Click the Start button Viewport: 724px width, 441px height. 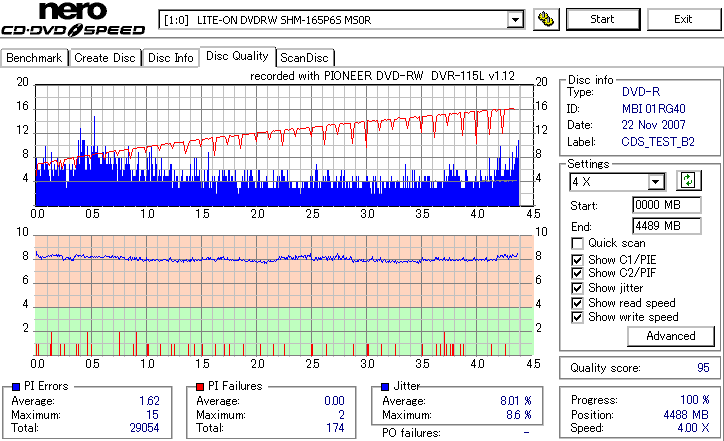603,19
